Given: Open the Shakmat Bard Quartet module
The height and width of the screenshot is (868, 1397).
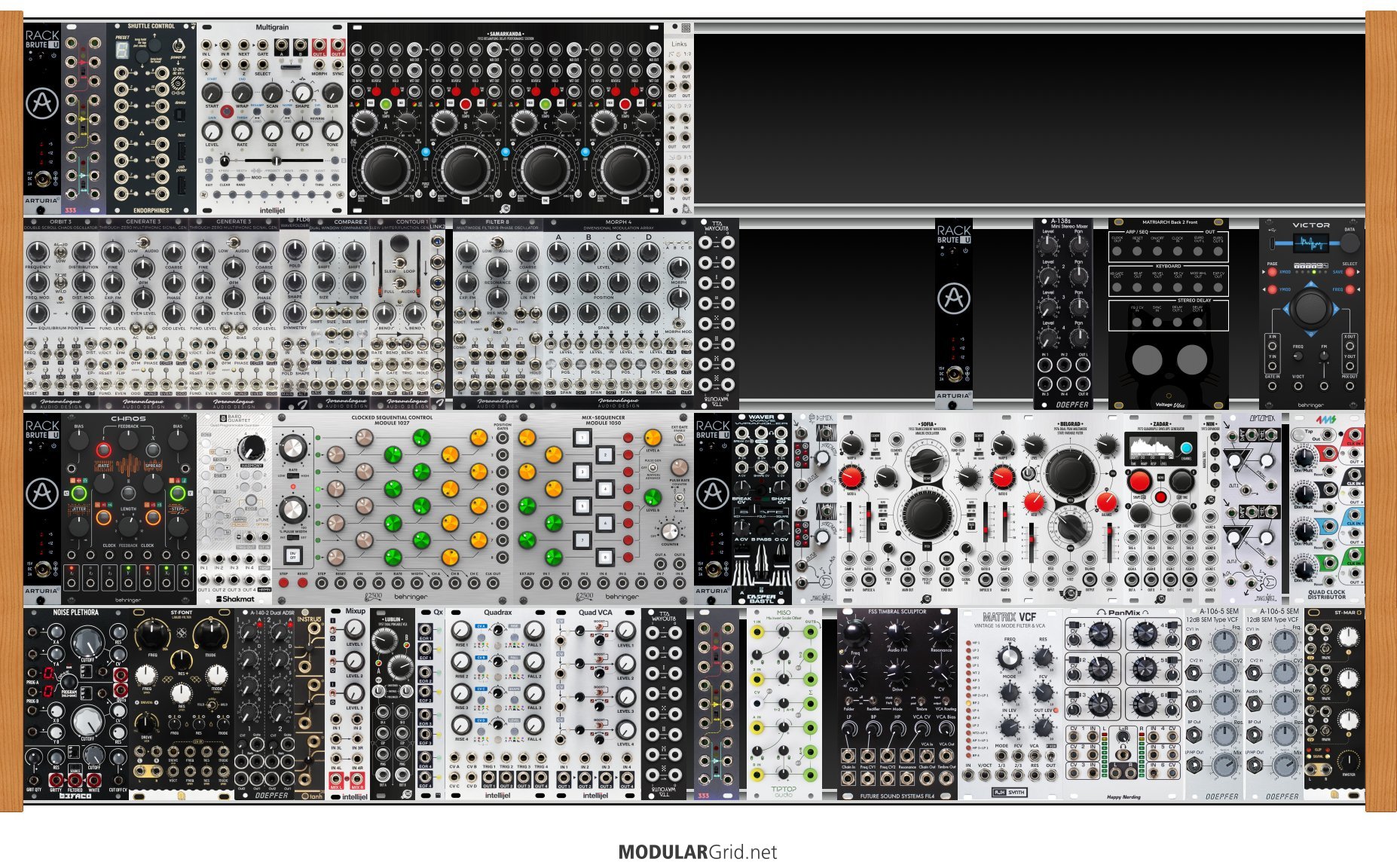Looking at the screenshot, I should (x=234, y=509).
